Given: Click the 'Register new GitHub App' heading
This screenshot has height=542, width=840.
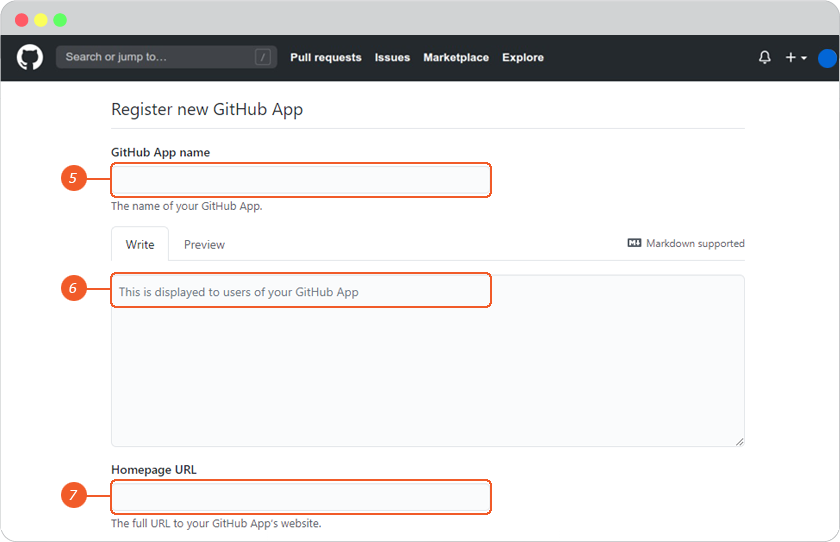Looking at the screenshot, I should 207,109.
